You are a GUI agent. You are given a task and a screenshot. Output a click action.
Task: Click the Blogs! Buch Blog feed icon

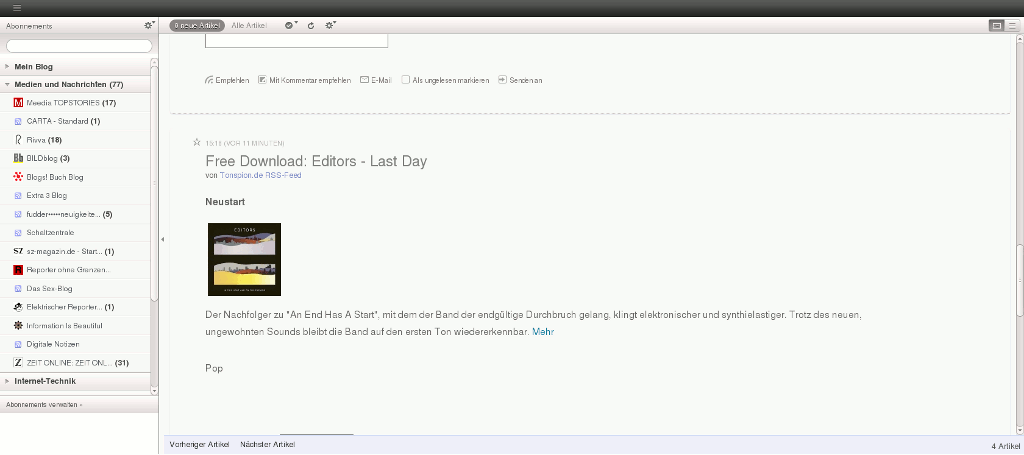click(x=18, y=177)
